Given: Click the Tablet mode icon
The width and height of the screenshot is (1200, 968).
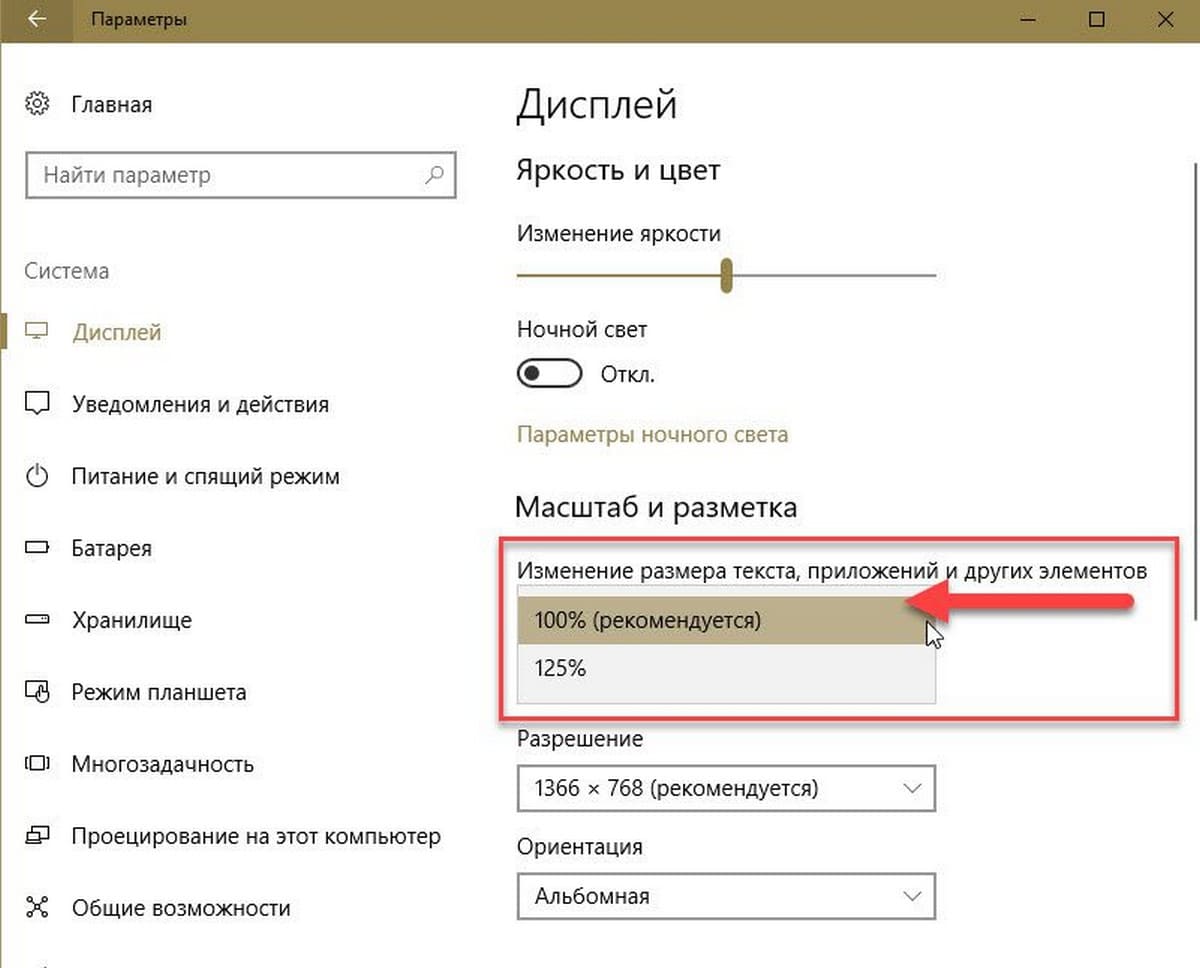Looking at the screenshot, I should (x=37, y=692).
